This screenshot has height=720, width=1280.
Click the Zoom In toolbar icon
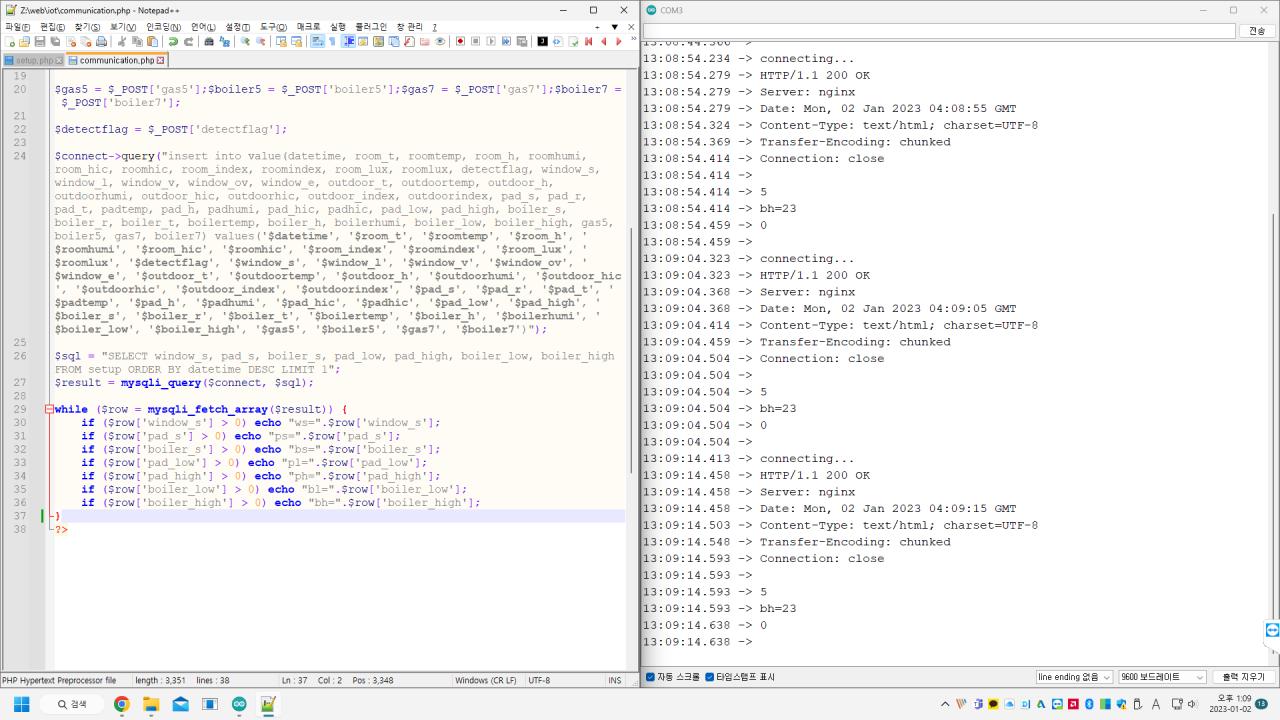[x=245, y=42]
